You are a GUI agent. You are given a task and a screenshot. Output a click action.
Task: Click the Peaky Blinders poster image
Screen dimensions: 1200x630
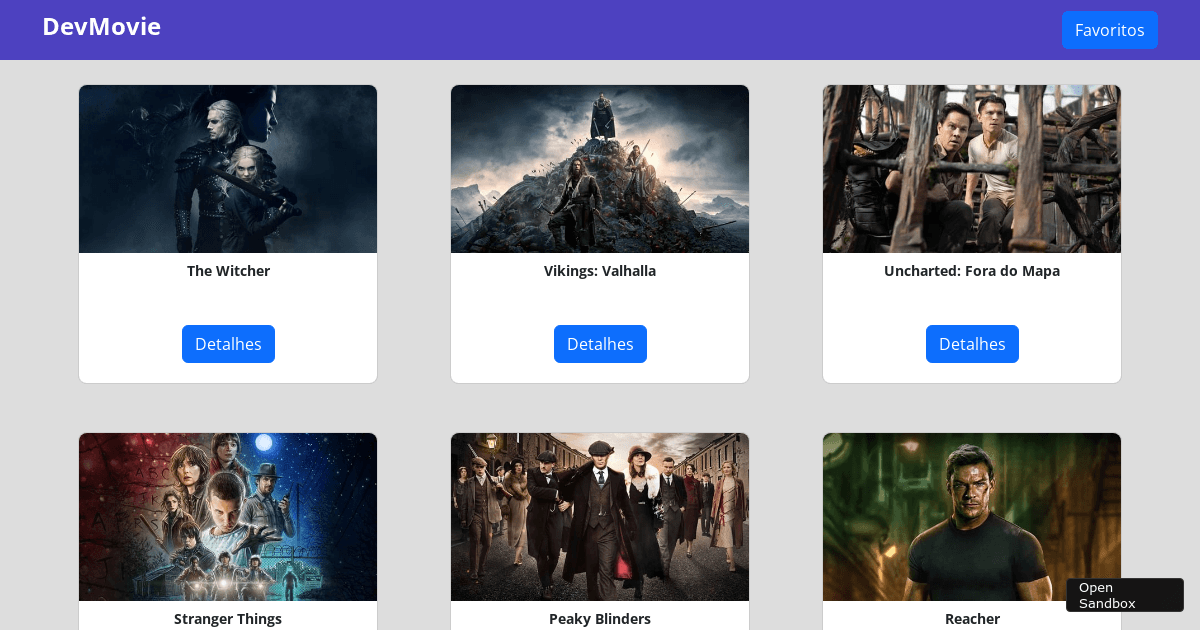click(x=600, y=517)
